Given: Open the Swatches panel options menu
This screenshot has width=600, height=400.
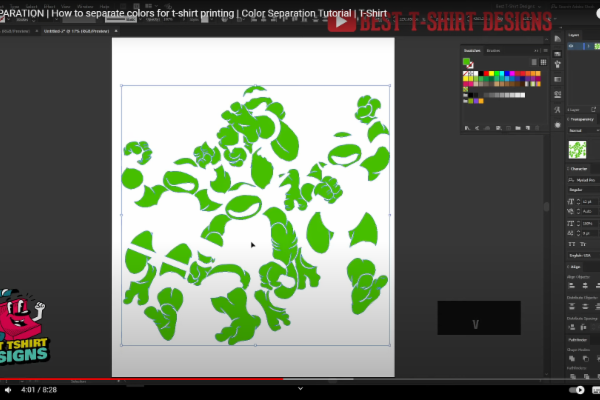Looking at the screenshot, I should [x=543, y=50].
